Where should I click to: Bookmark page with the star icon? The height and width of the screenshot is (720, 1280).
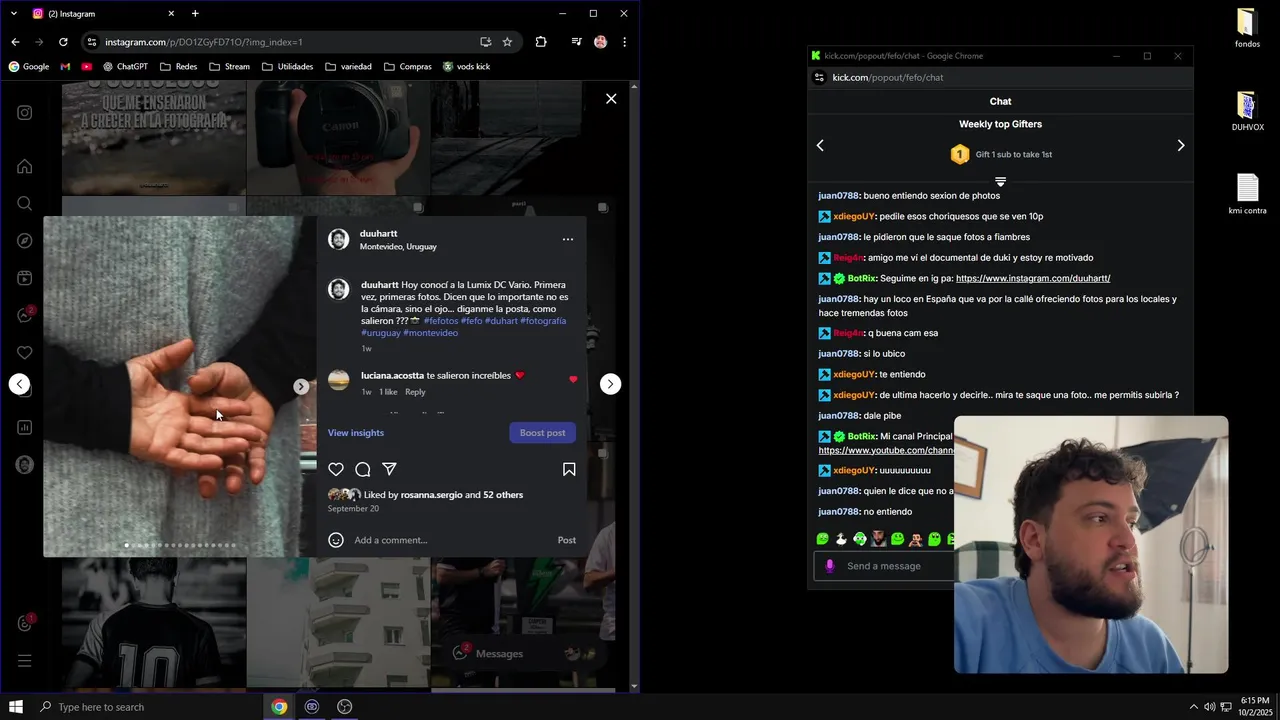point(507,42)
